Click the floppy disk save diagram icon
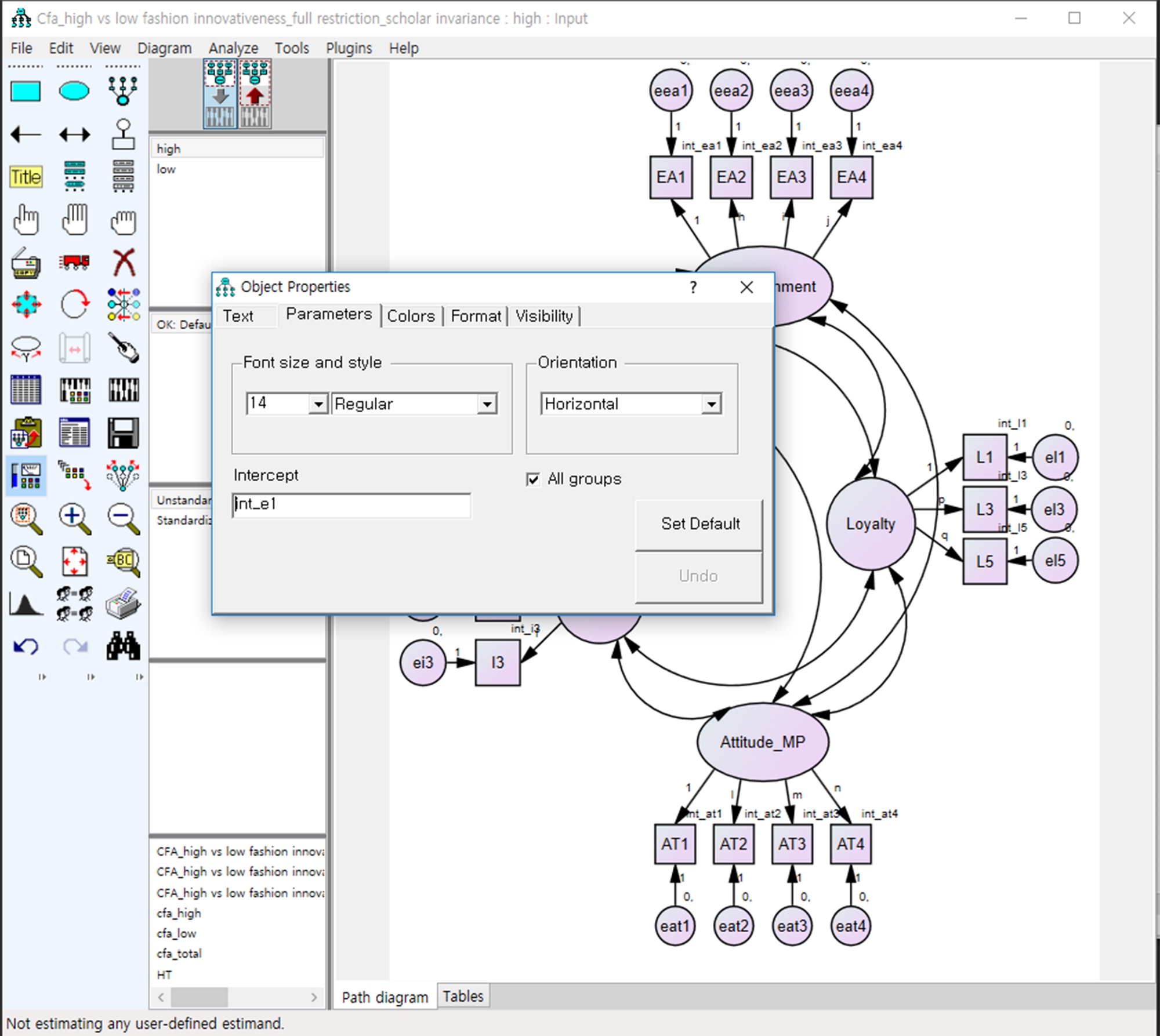The image size is (1160, 1036). (124, 432)
